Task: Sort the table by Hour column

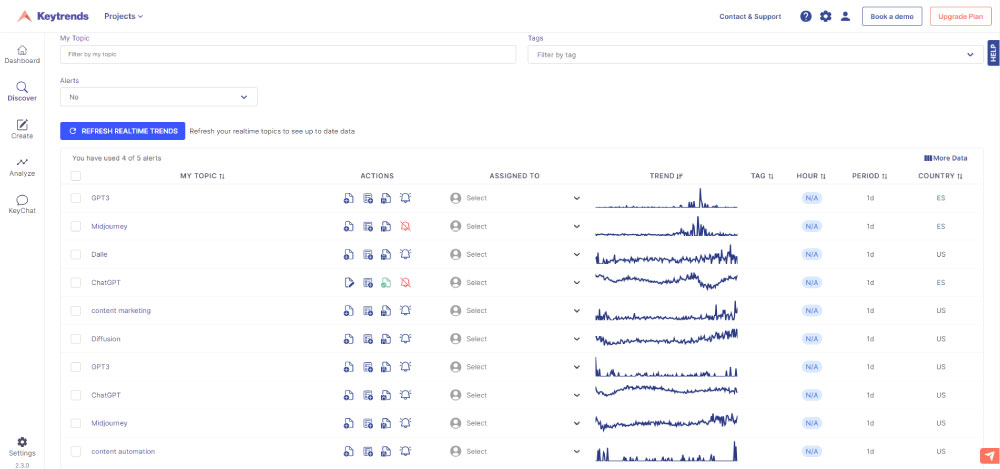Action: click(811, 175)
